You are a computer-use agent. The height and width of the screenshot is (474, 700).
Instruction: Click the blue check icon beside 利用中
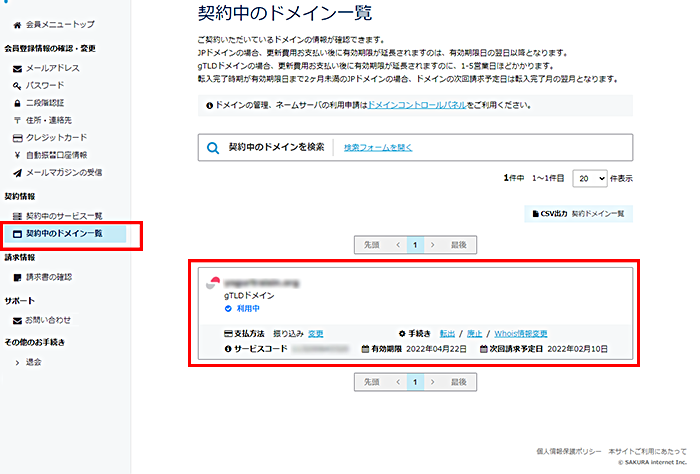coord(228,308)
